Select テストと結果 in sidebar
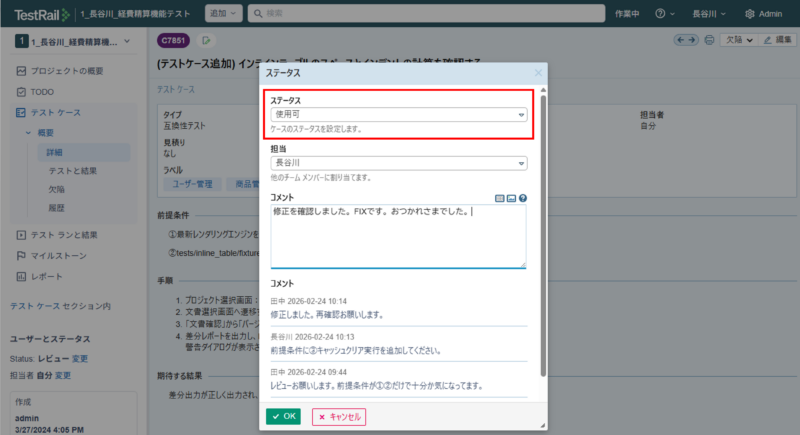800x435 pixels. (72, 171)
